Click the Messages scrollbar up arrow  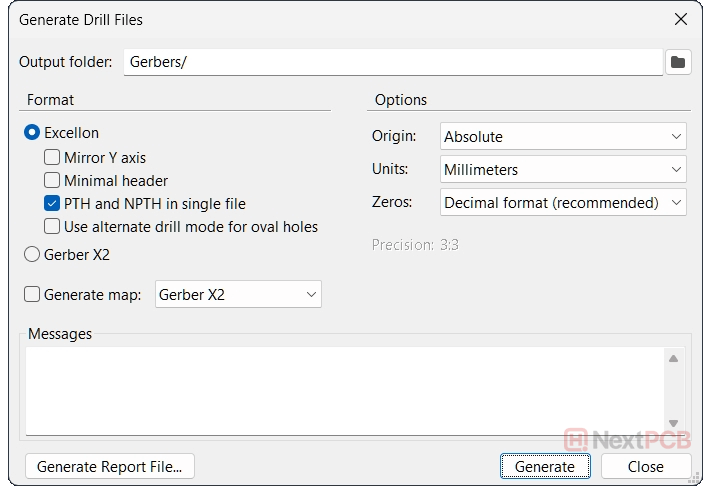click(673, 359)
